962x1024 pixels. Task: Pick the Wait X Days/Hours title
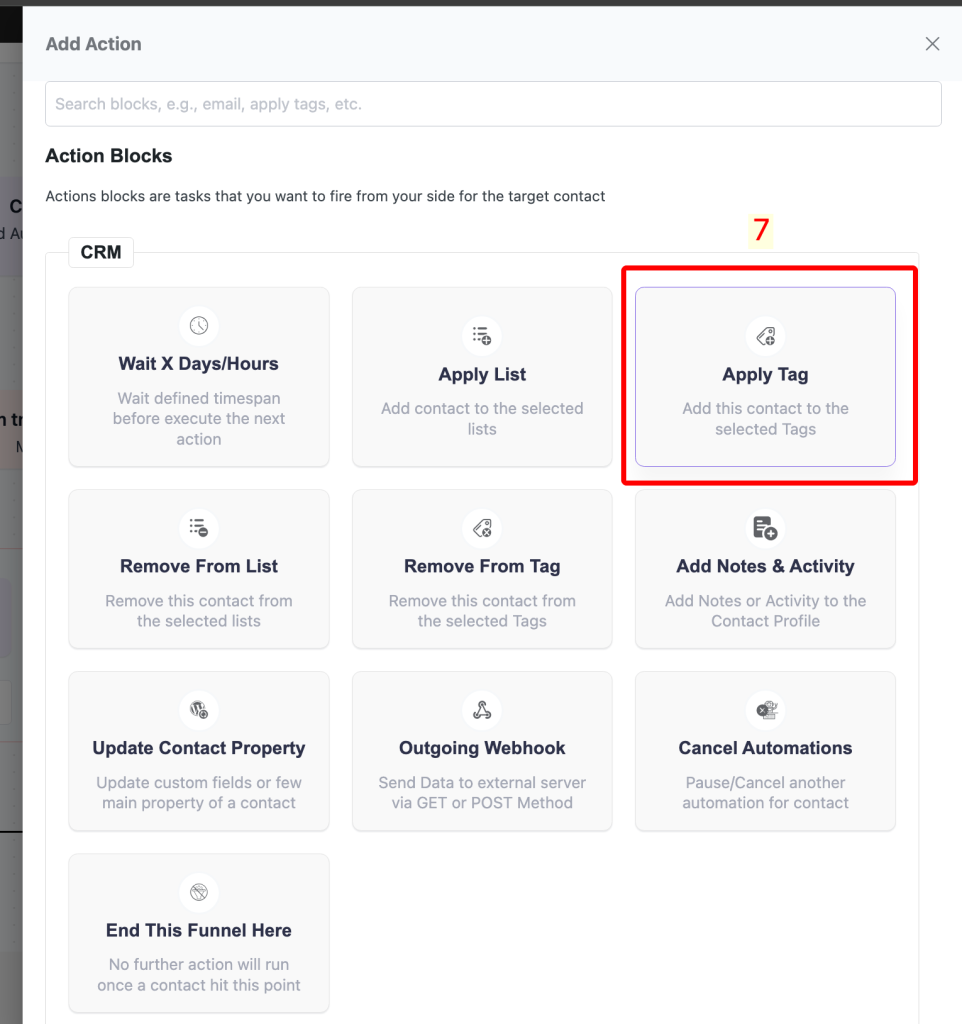(198, 364)
